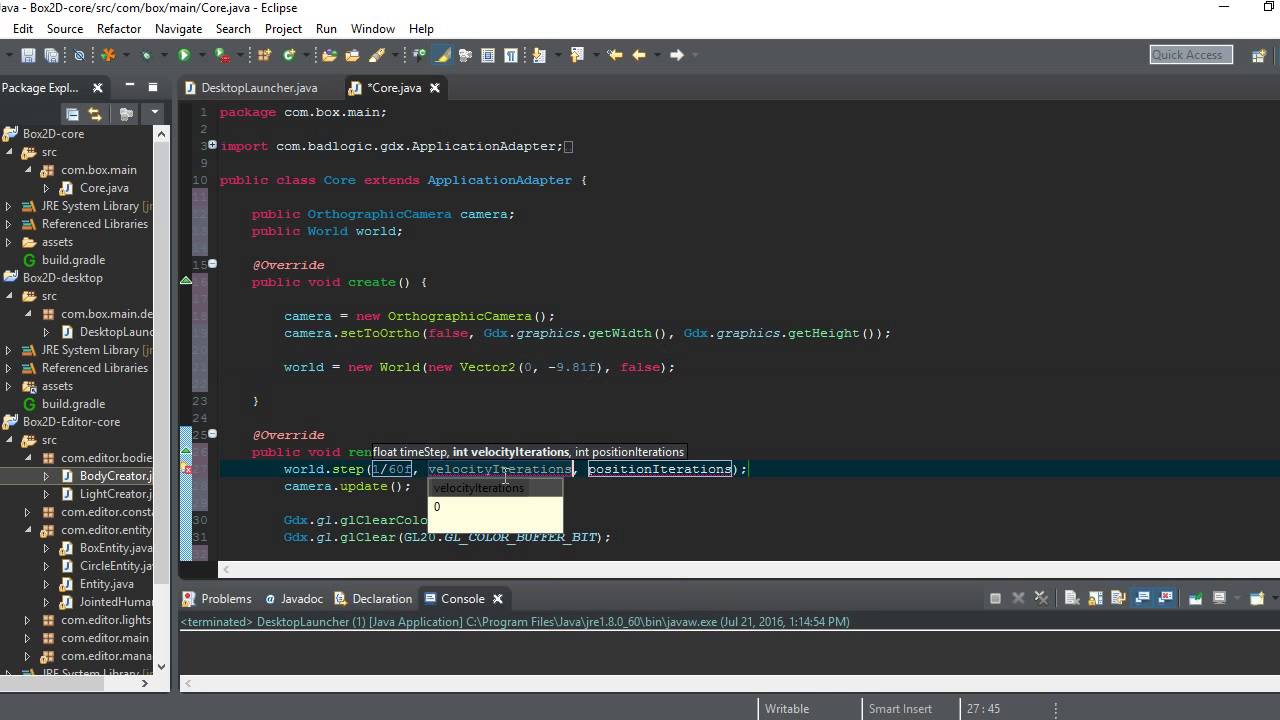Open Package Explorer View Menu dropdown
This screenshot has width=1280, height=720.
156,113
